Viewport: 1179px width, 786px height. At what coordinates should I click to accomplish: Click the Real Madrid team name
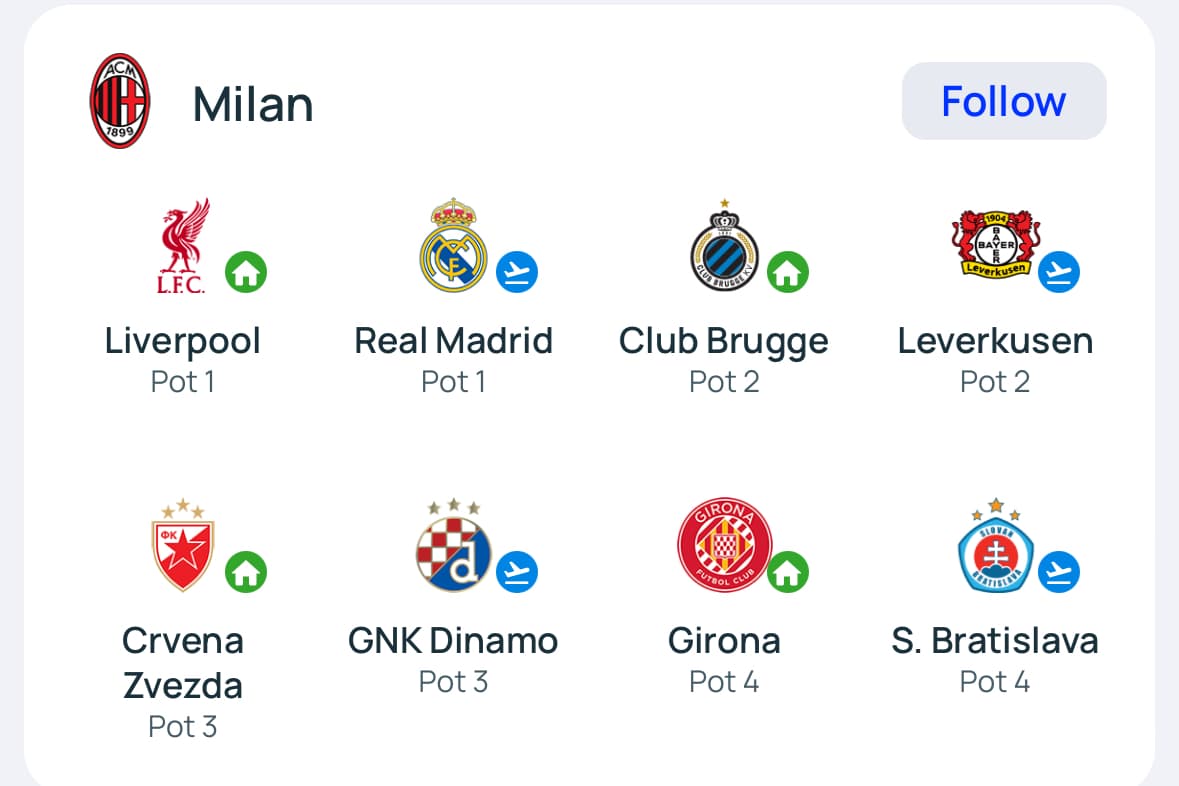[x=453, y=341]
